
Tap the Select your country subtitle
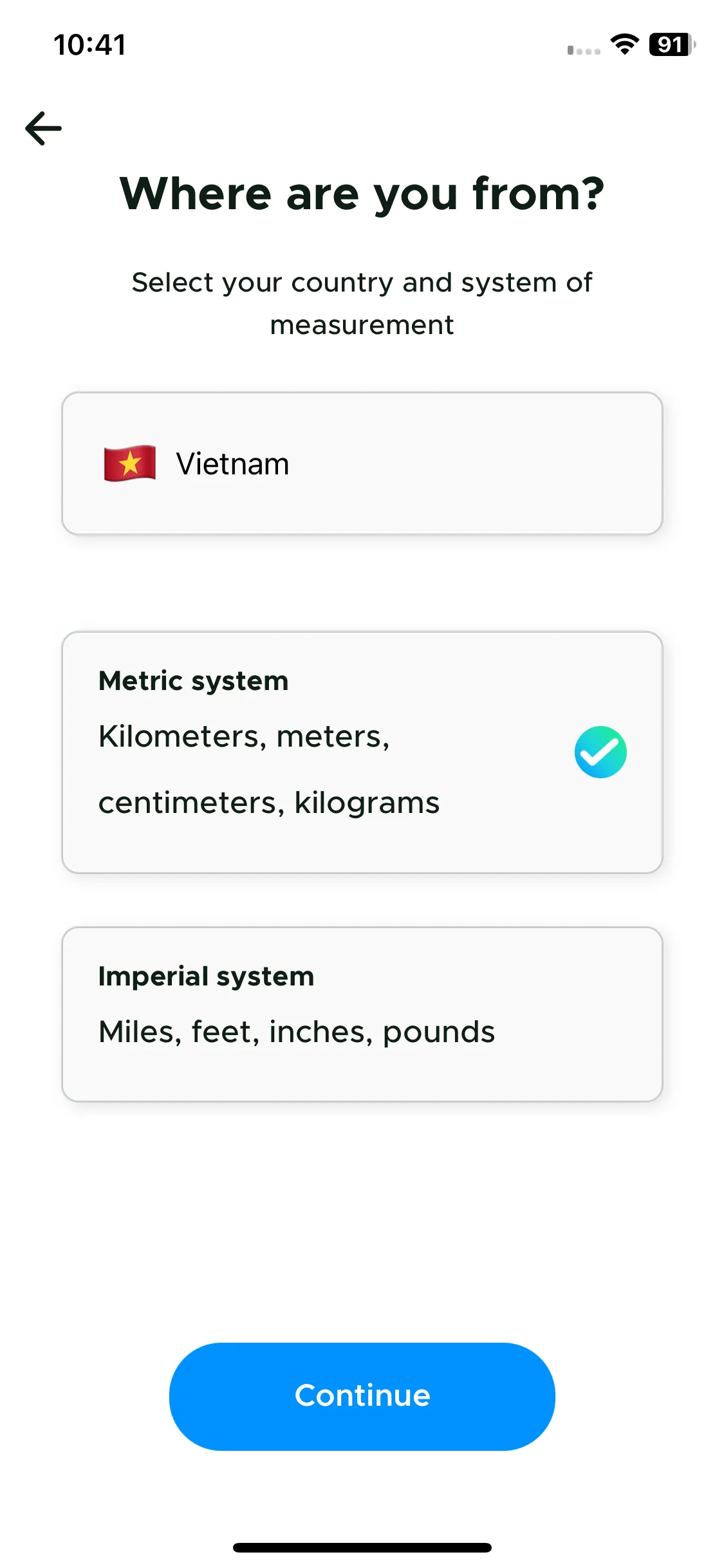[x=362, y=303]
